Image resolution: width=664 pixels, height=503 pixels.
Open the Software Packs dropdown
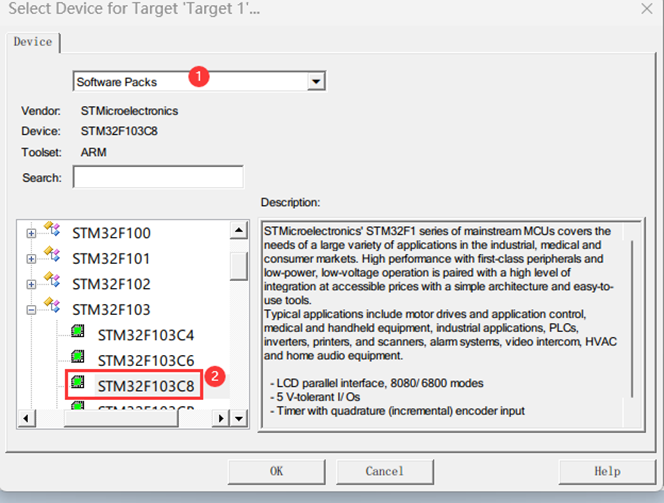316,81
